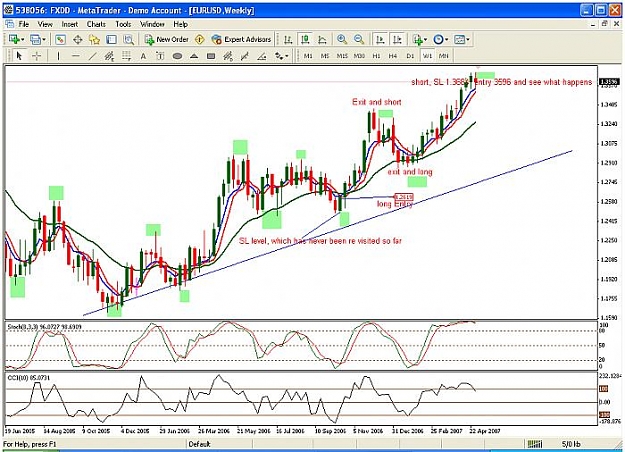Open the Tools menu
This screenshot has height=452, width=625.
point(123,24)
